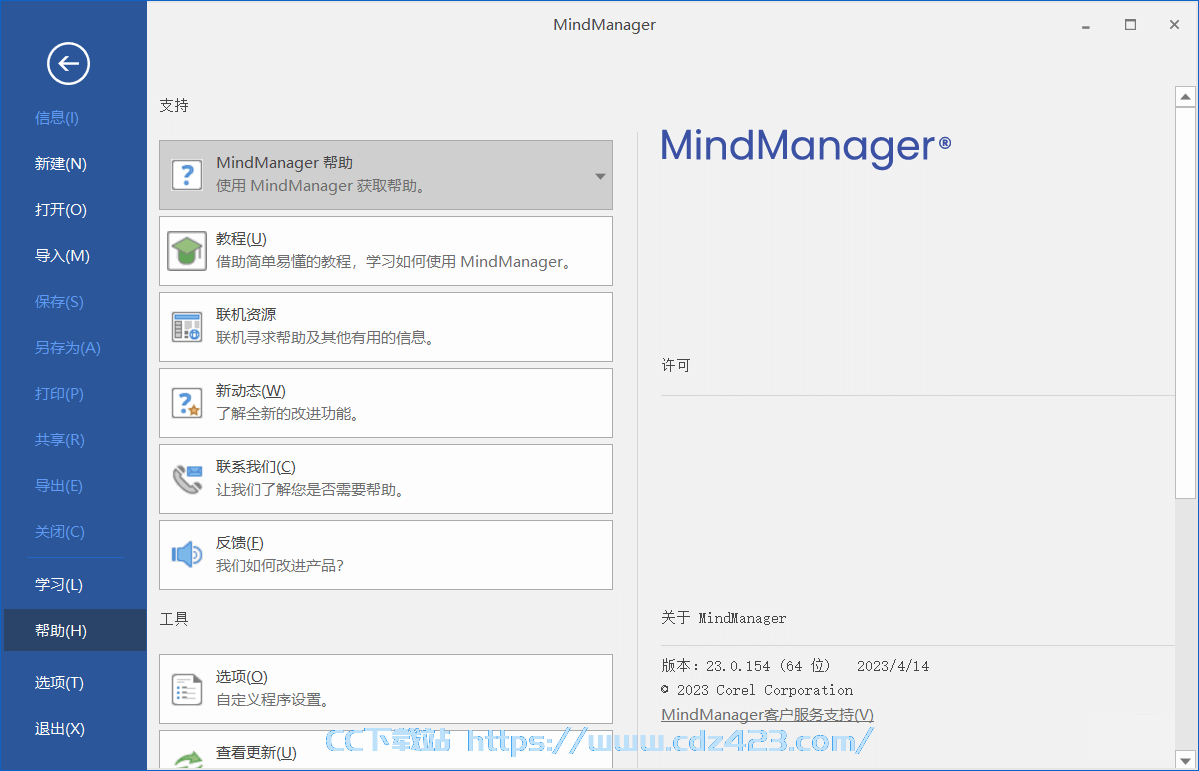
Task: Click the 联系我们 phone and mail icon
Action: pos(187,479)
